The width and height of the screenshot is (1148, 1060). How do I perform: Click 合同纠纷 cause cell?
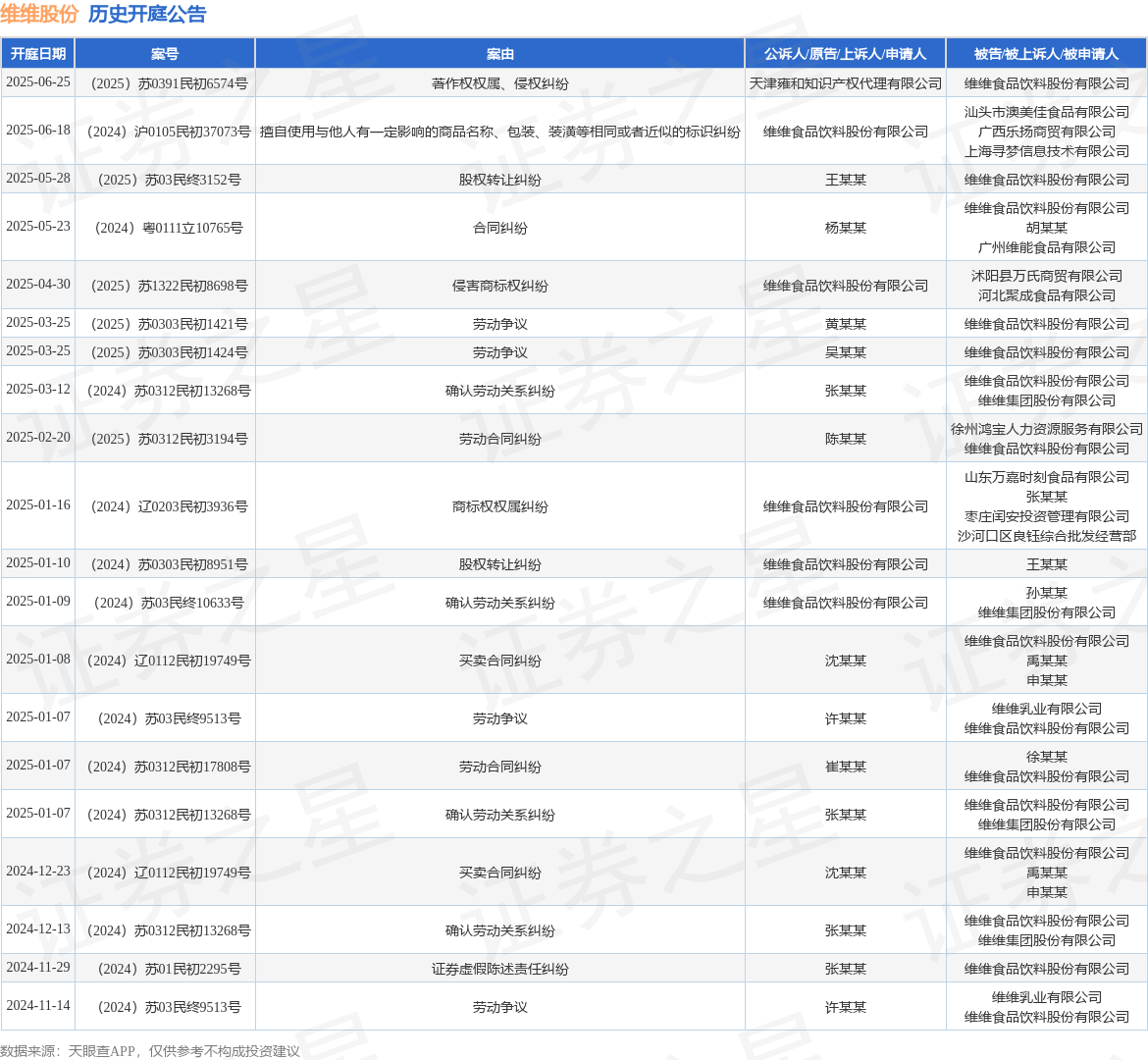[x=500, y=228]
